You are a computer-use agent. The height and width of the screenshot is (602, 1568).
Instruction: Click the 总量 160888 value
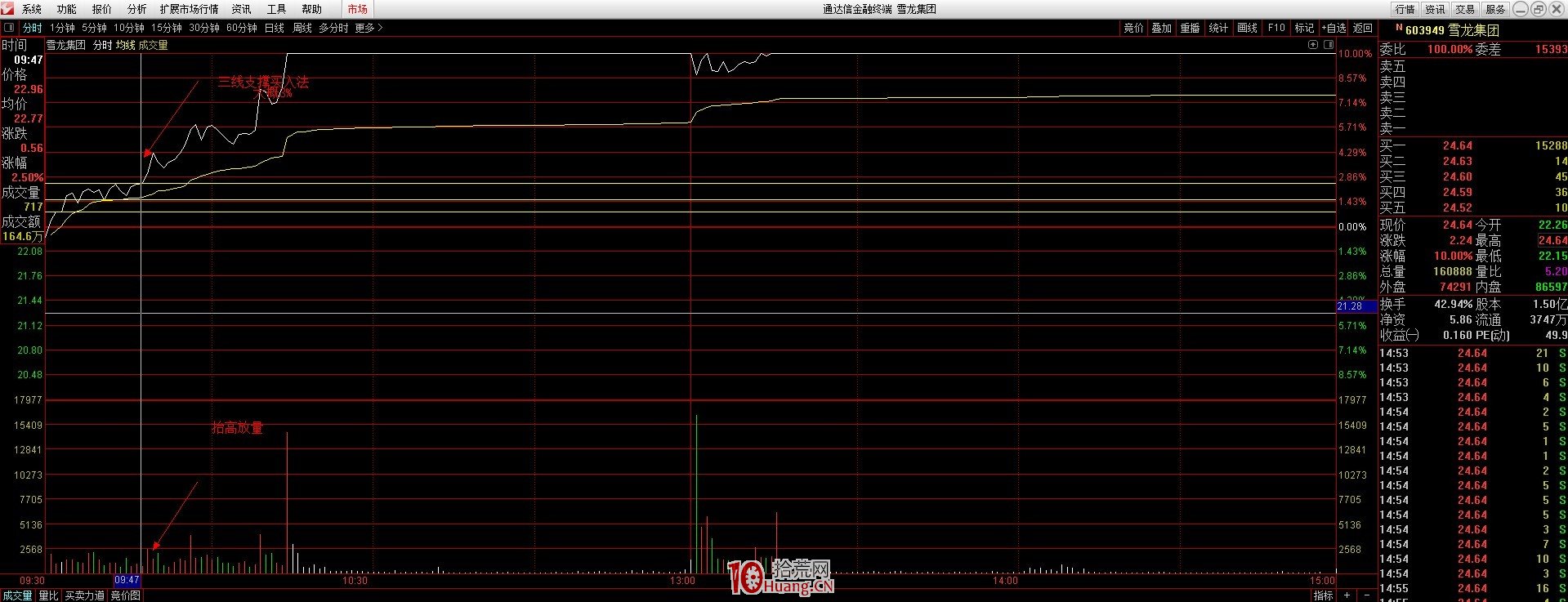(x=1453, y=271)
